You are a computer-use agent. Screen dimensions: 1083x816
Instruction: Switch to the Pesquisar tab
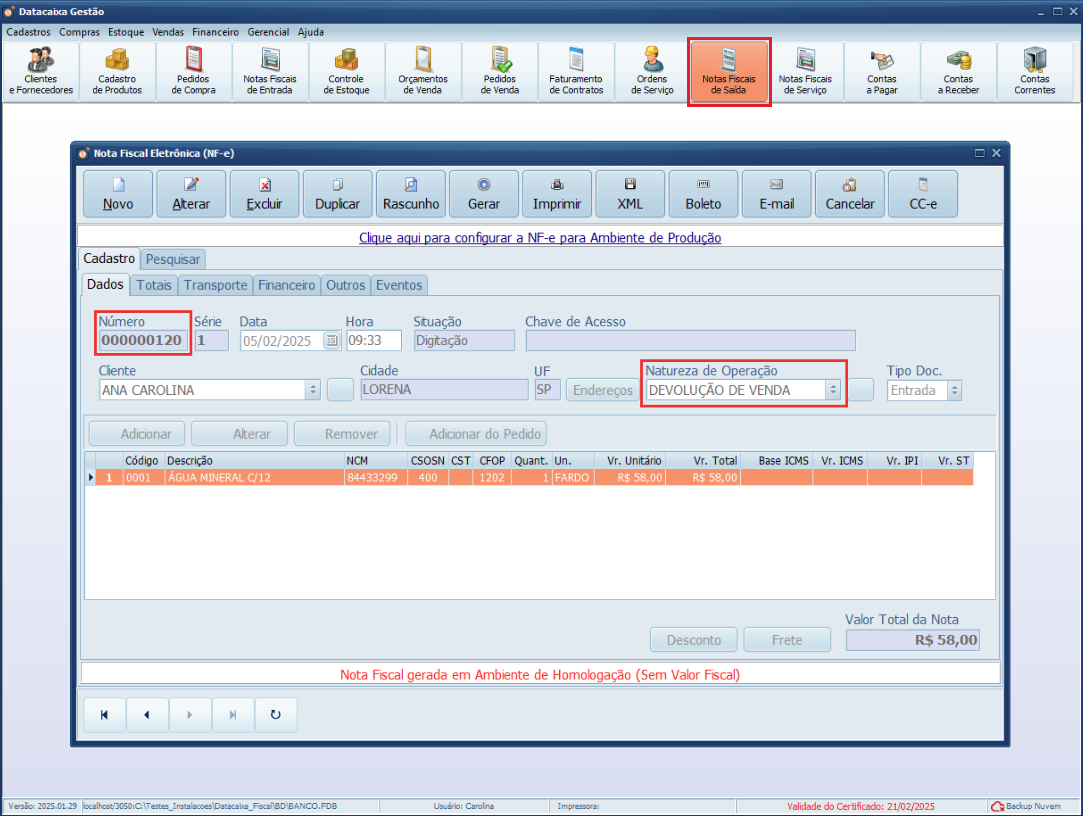click(173, 259)
